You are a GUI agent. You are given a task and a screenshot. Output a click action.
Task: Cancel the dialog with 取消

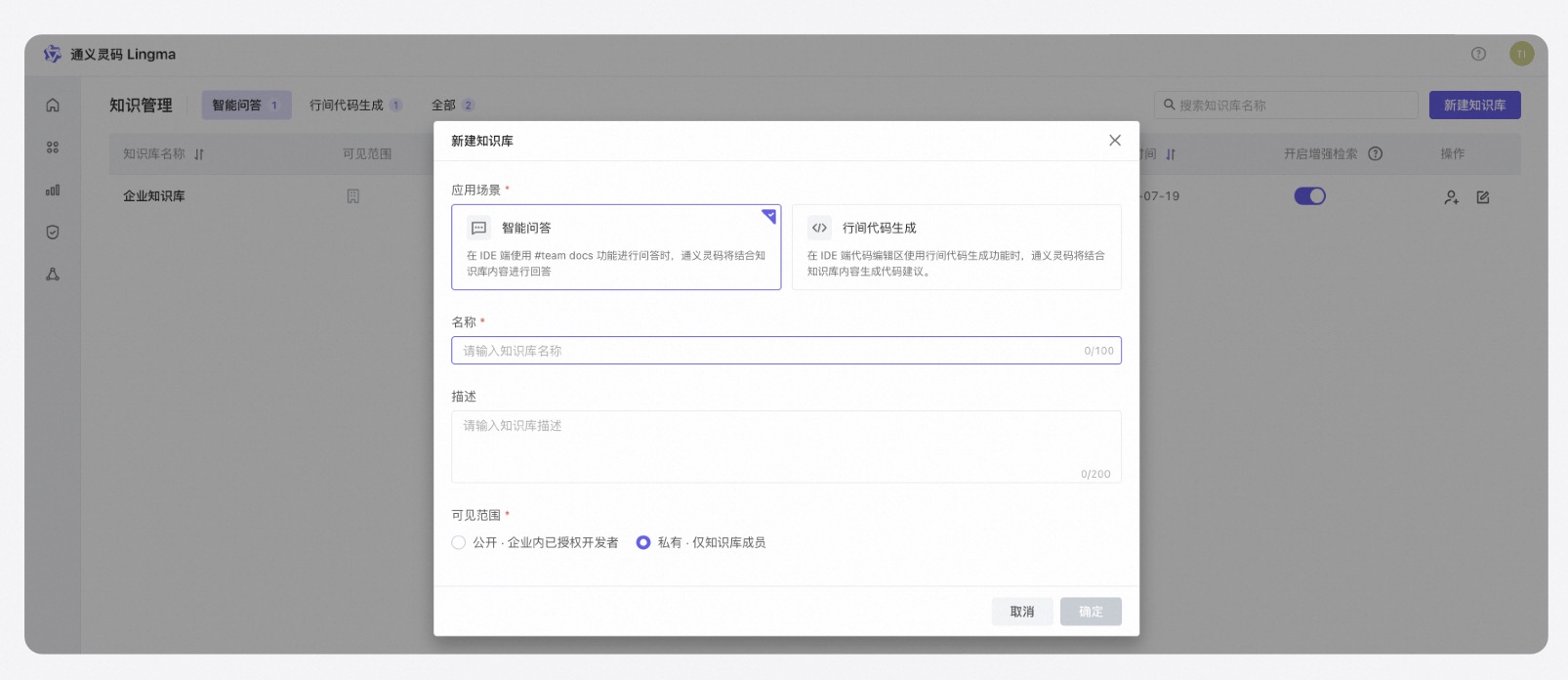coord(1022,612)
